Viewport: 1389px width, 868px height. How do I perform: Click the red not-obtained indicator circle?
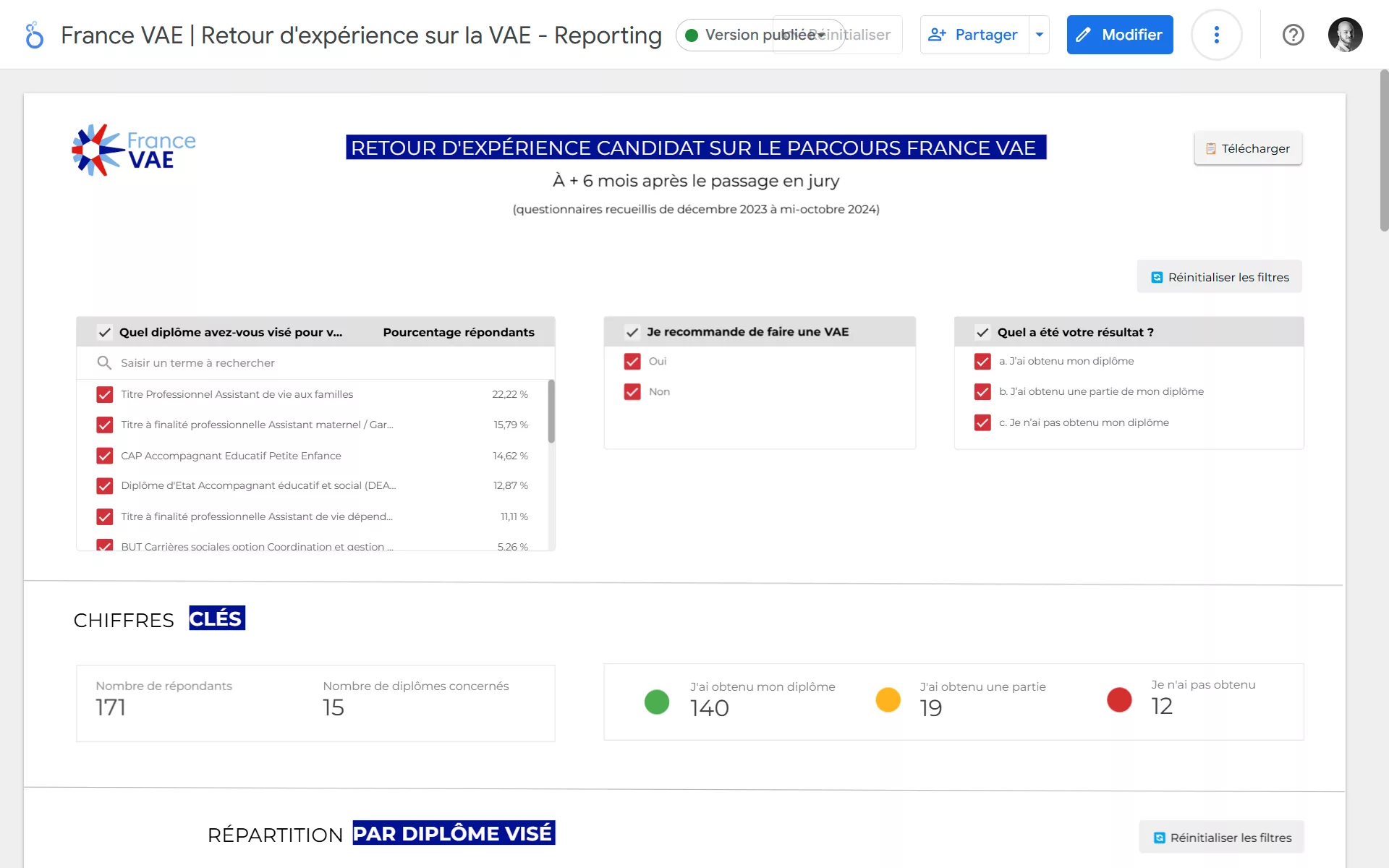pos(1118,699)
